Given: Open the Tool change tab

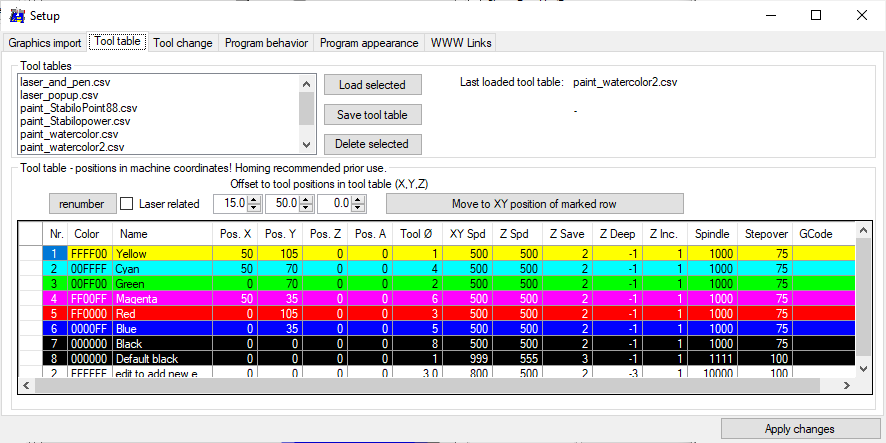Looking at the screenshot, I should (x=183, y=43).
